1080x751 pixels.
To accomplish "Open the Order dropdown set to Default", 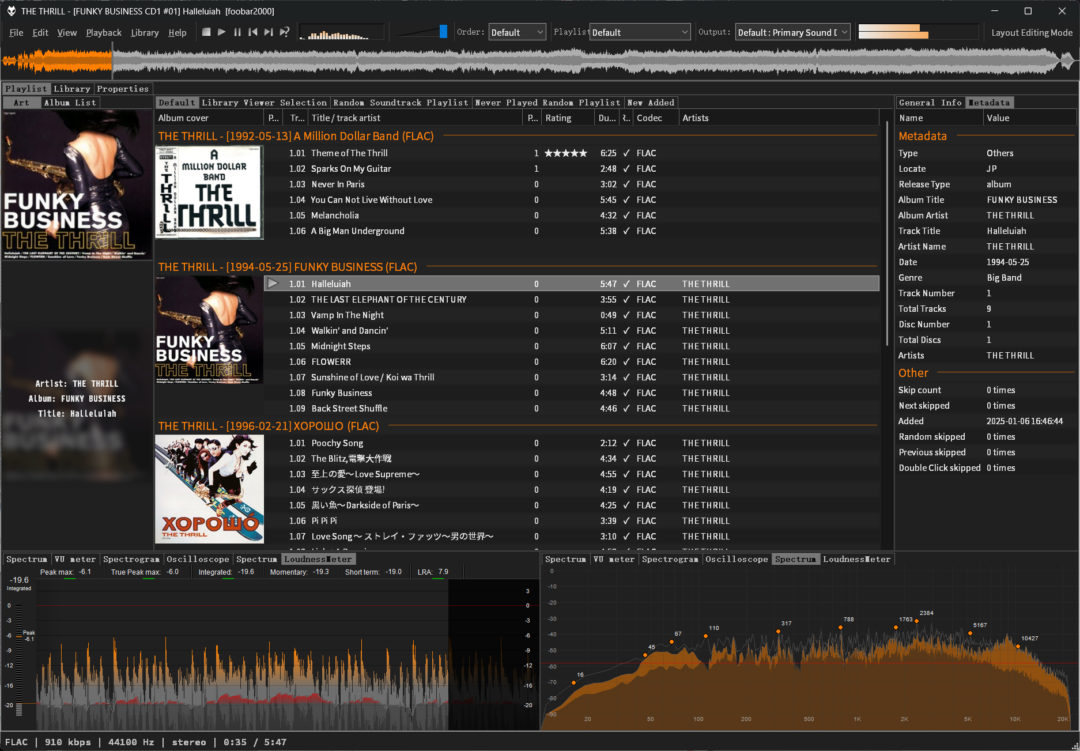I will coord(517,32).
